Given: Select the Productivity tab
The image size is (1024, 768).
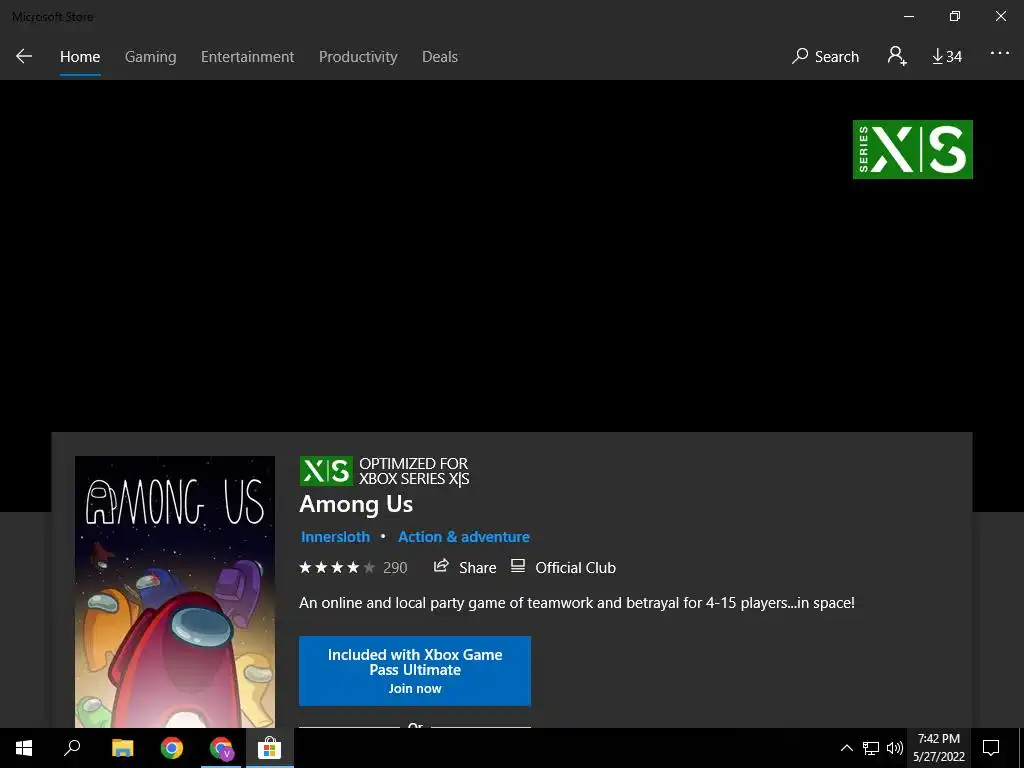Looking at the screenshot, I should tap(358, 57).
